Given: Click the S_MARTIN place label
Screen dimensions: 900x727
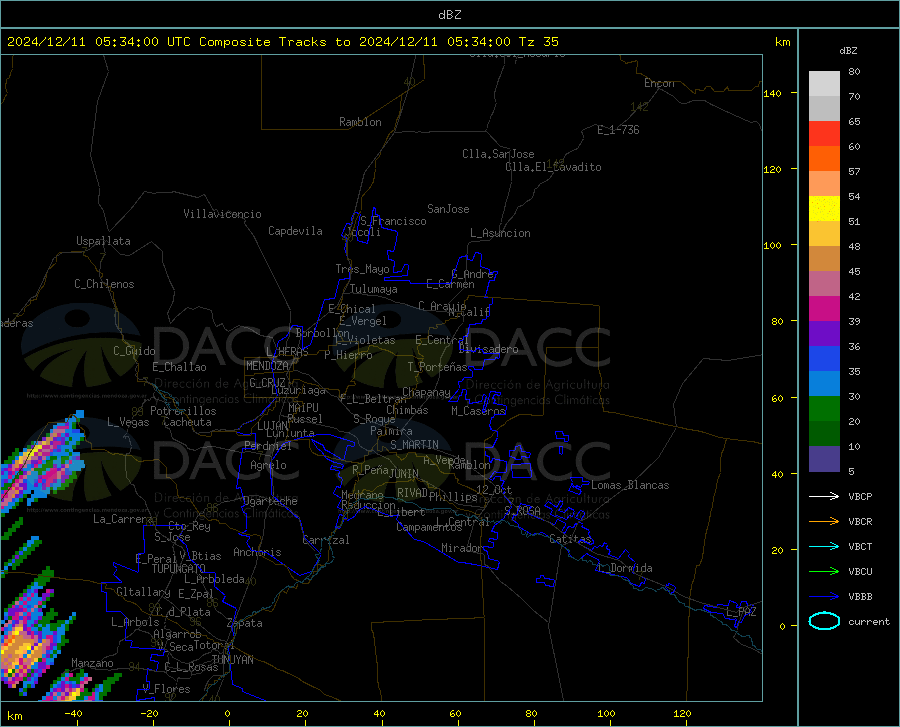Looking at the screenshot, I should [x=414, y=445].
